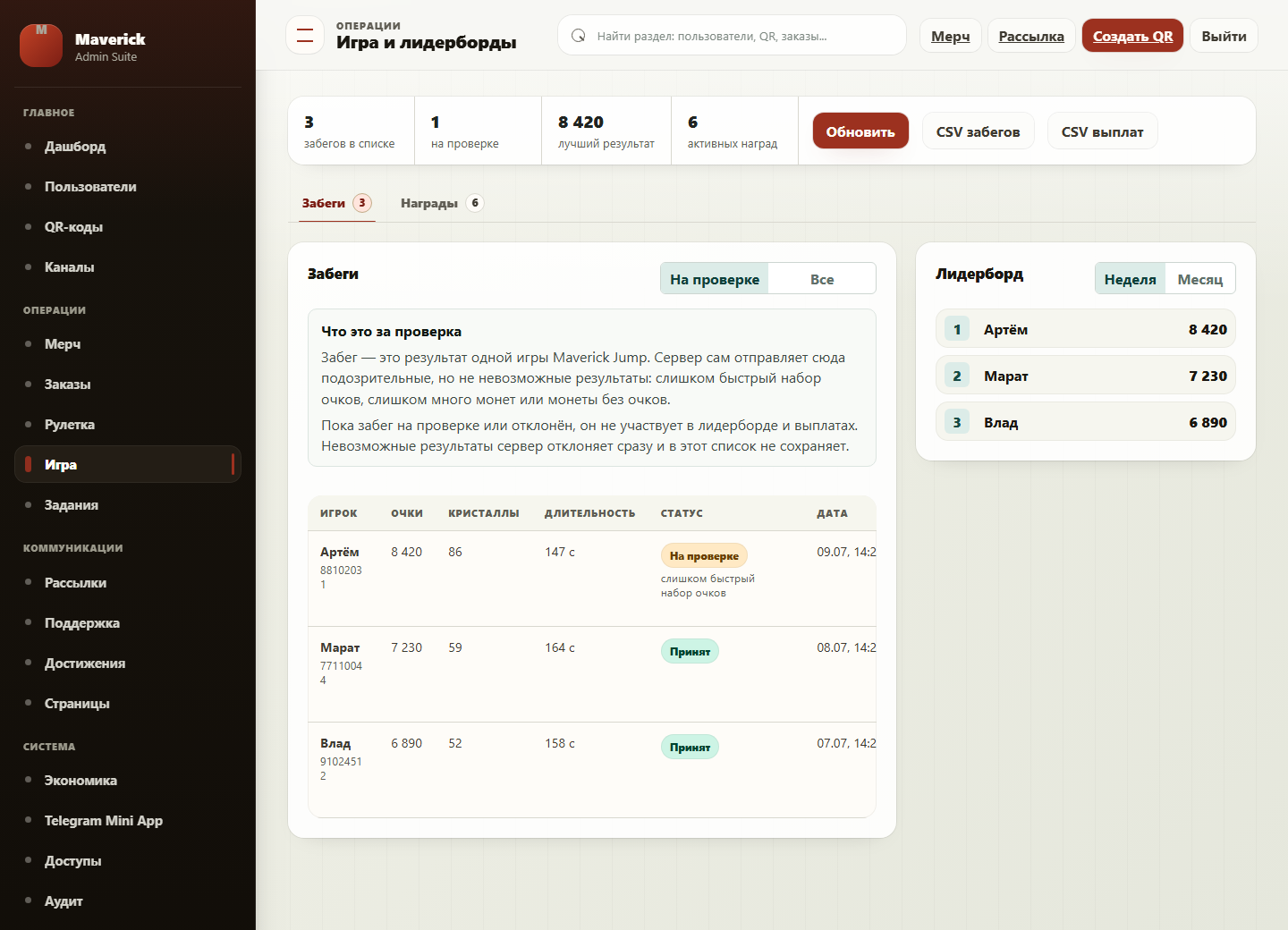The image size is (1288, 930).
Task: Toggle runs filter to Все
Action: pos(822,279)
